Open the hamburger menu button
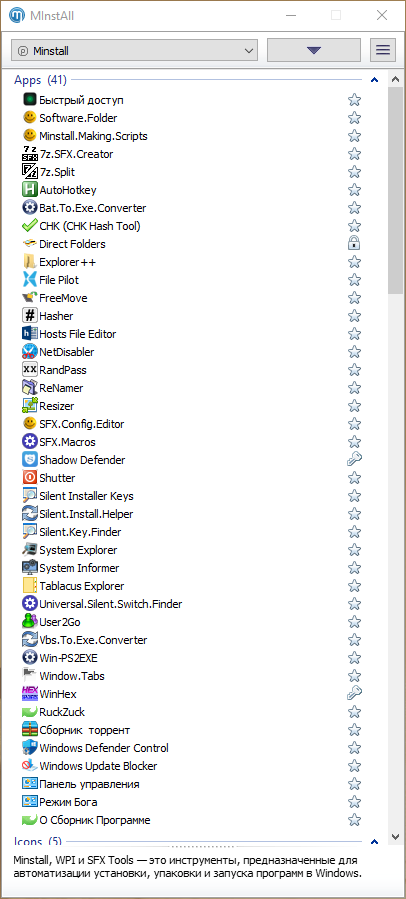406x899 pixels. (383, 50)
